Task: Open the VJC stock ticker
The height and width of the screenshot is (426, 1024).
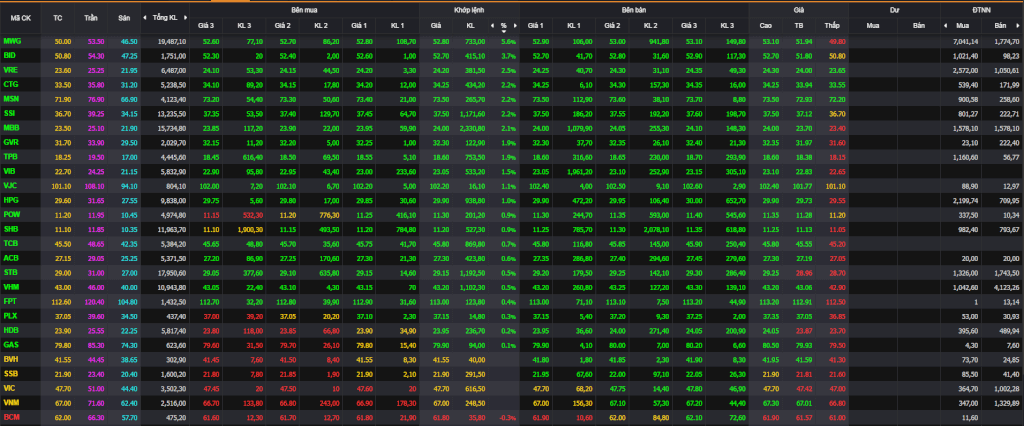Action: point(10,185)
